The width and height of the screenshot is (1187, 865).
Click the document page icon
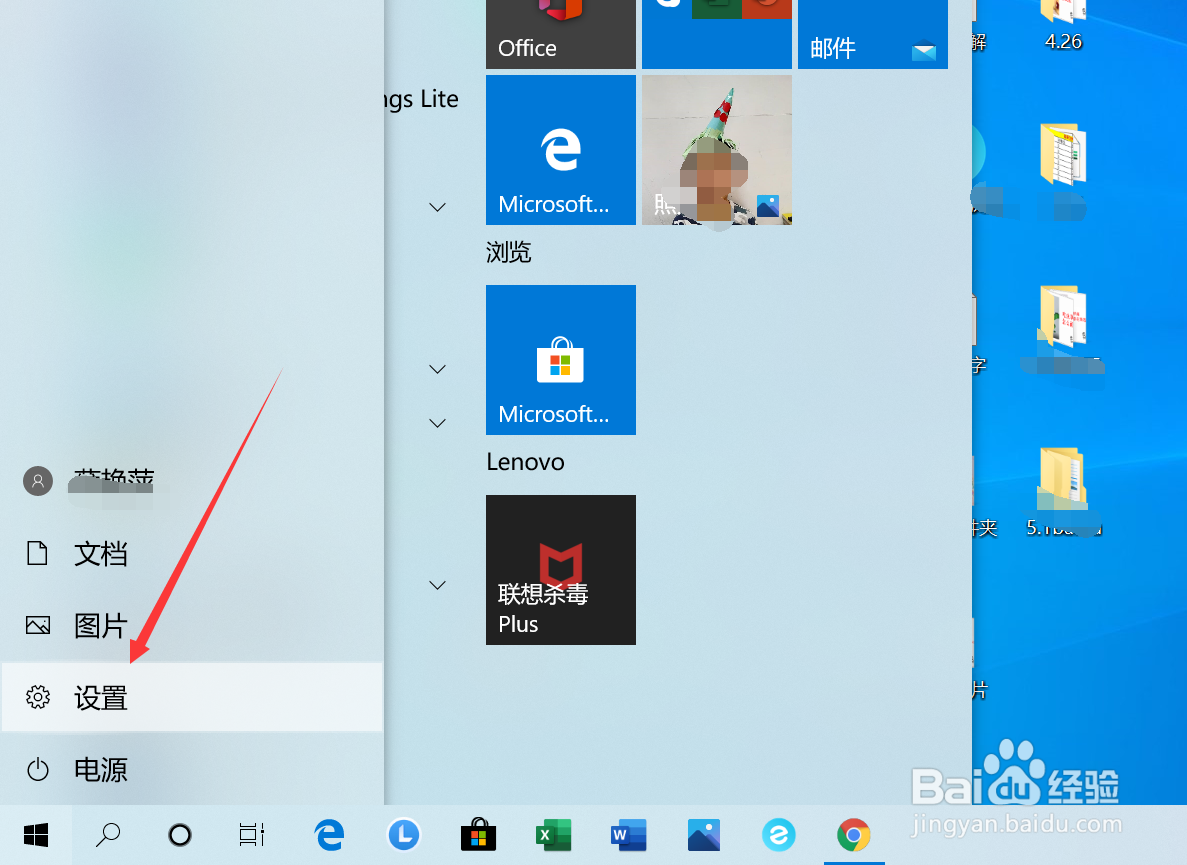pyautogui.click(x=37, y=553)
